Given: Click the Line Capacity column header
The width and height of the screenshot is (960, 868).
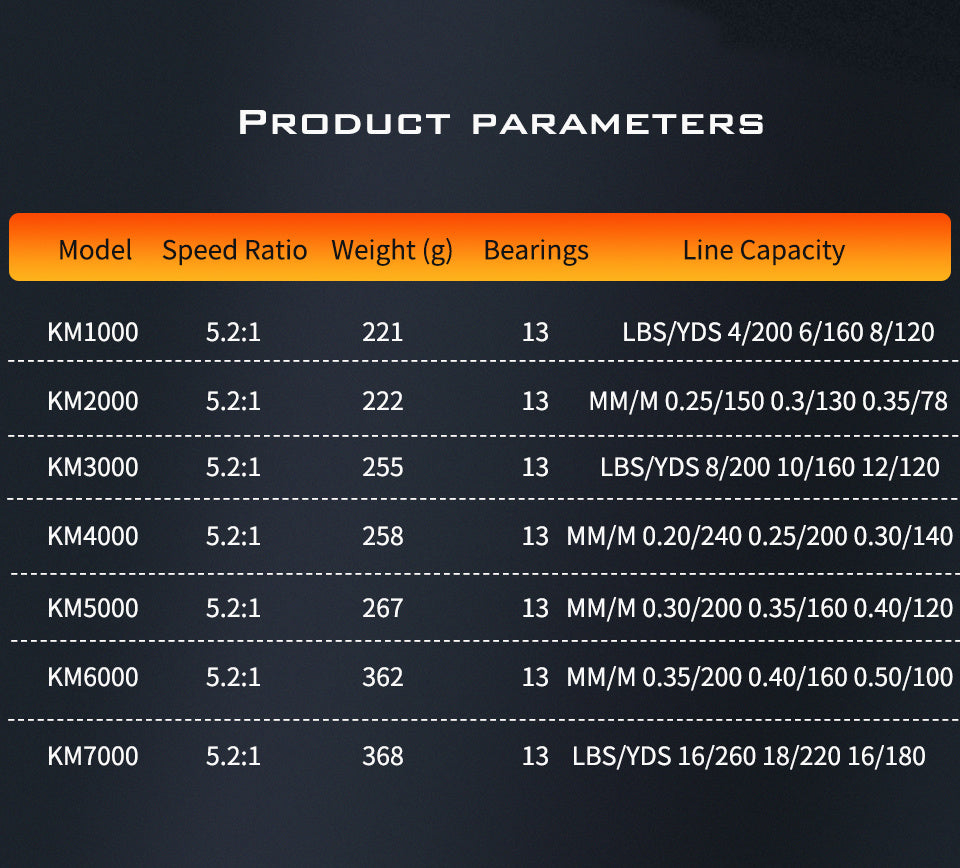Looking at the screenshot, I should pos(764,250).
